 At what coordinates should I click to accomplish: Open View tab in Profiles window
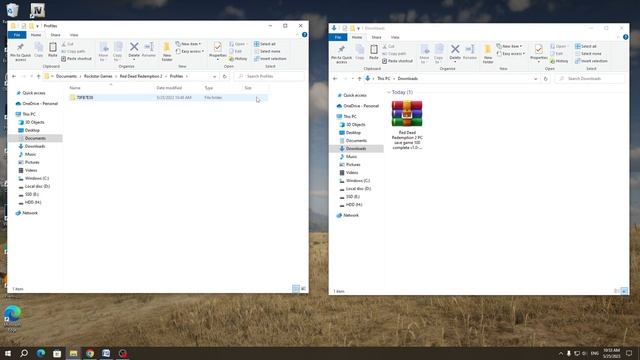tap(74, 35)
